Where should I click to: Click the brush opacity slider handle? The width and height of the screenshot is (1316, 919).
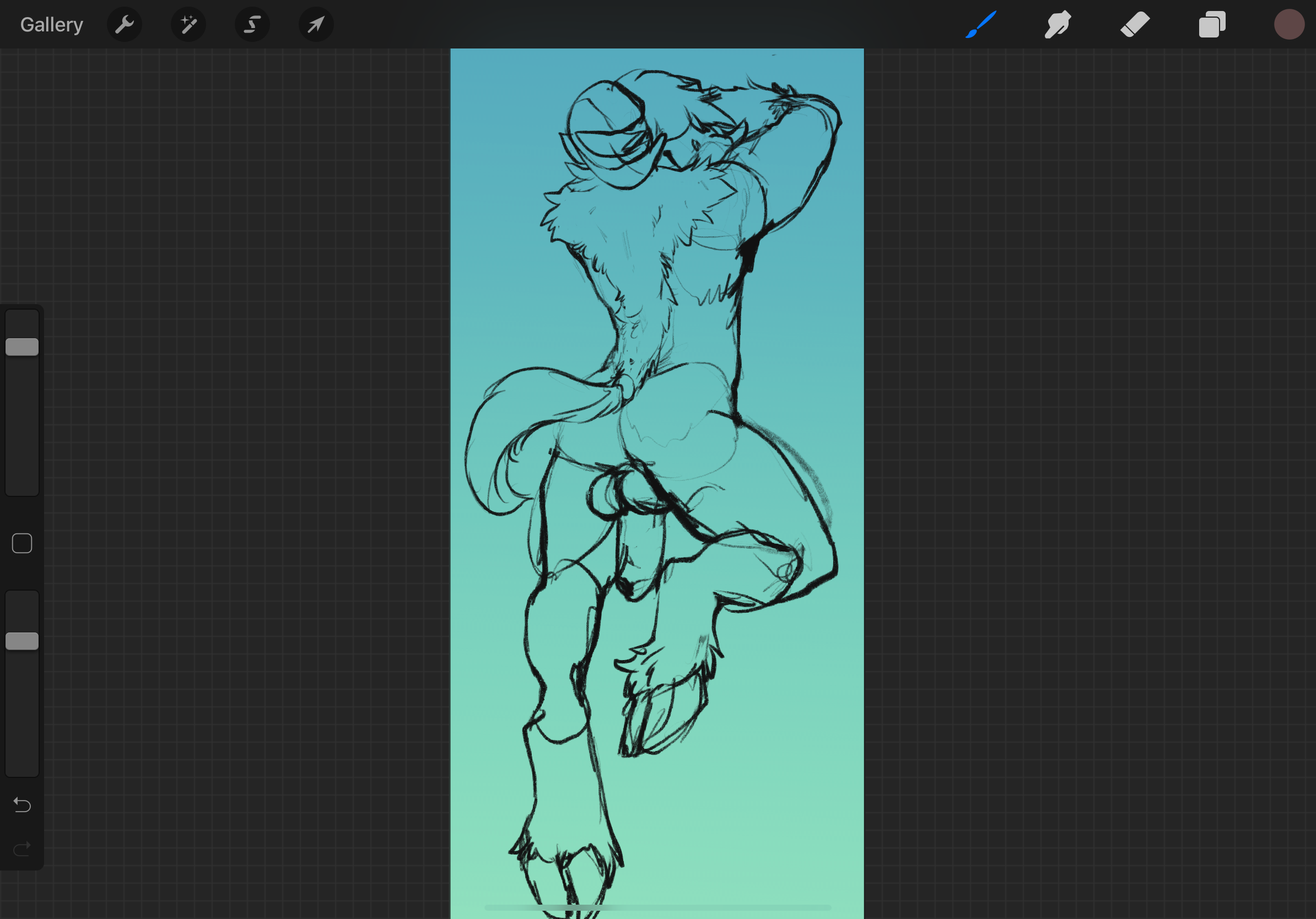point(22,641)
